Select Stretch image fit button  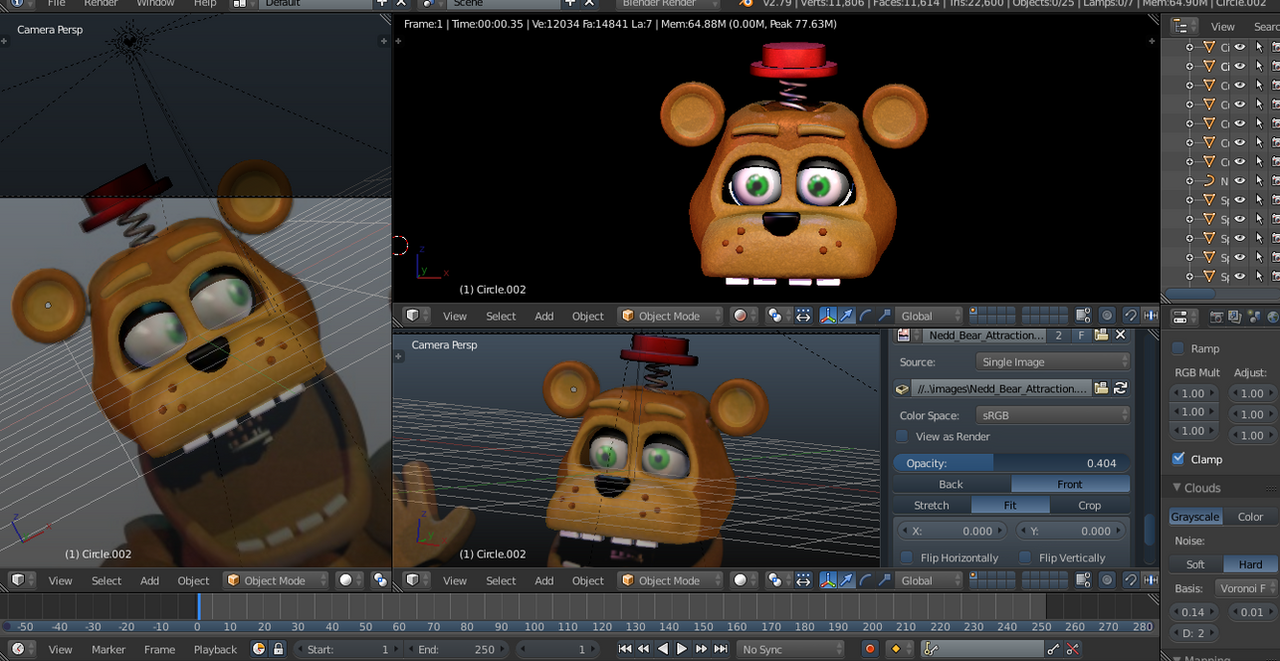[931, 505]
